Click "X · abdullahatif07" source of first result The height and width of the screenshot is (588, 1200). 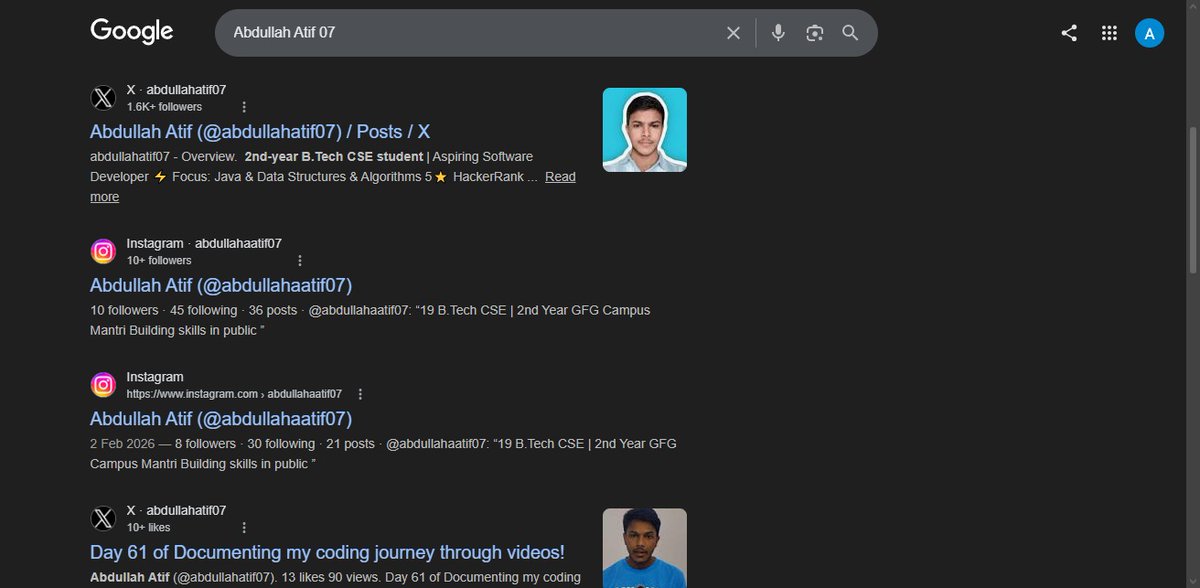pyautogui.click(x=176, y=90)
